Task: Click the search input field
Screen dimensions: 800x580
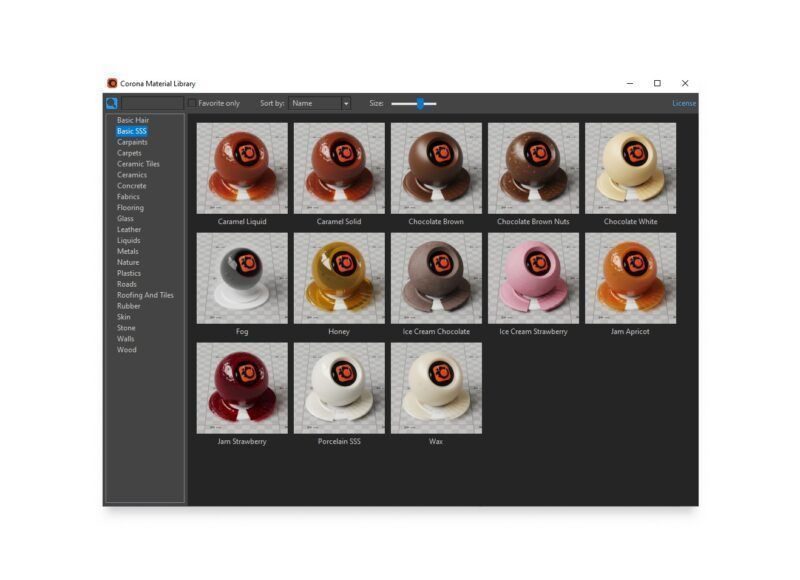Action: pos(152,104)
